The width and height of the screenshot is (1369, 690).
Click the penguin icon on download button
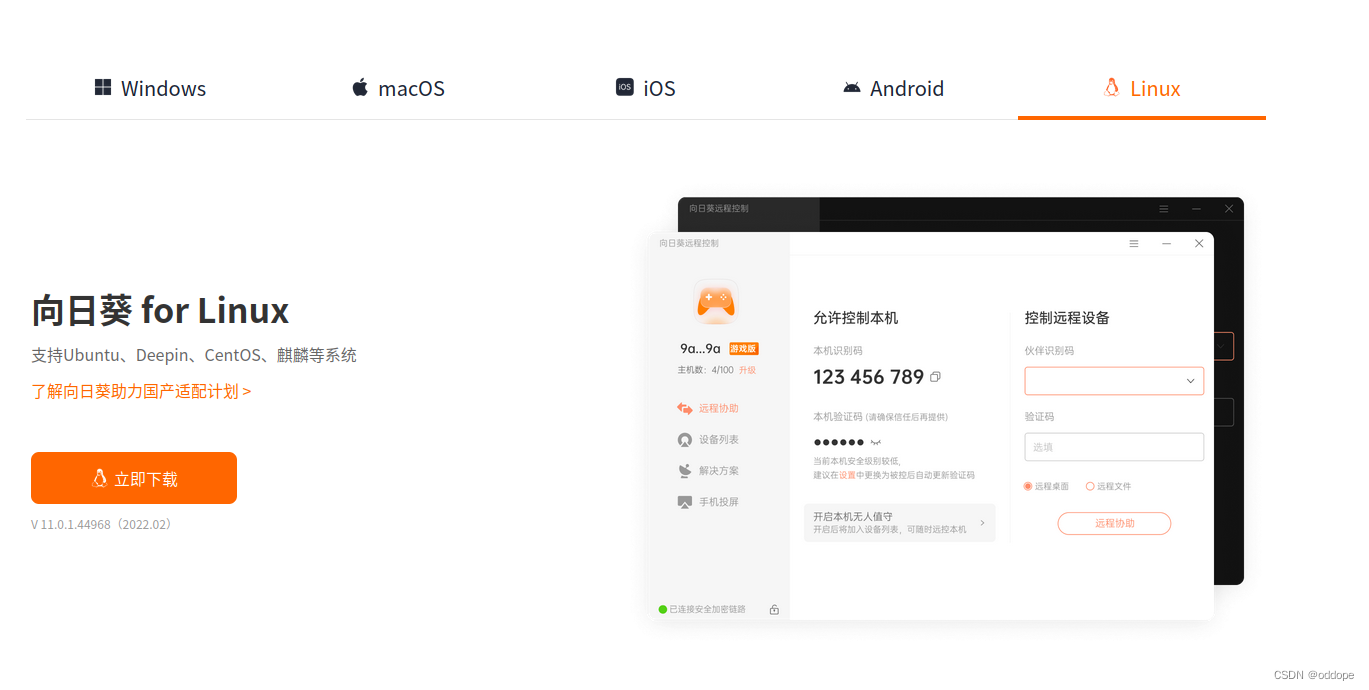pyautogui.click(x=100, y=478)
